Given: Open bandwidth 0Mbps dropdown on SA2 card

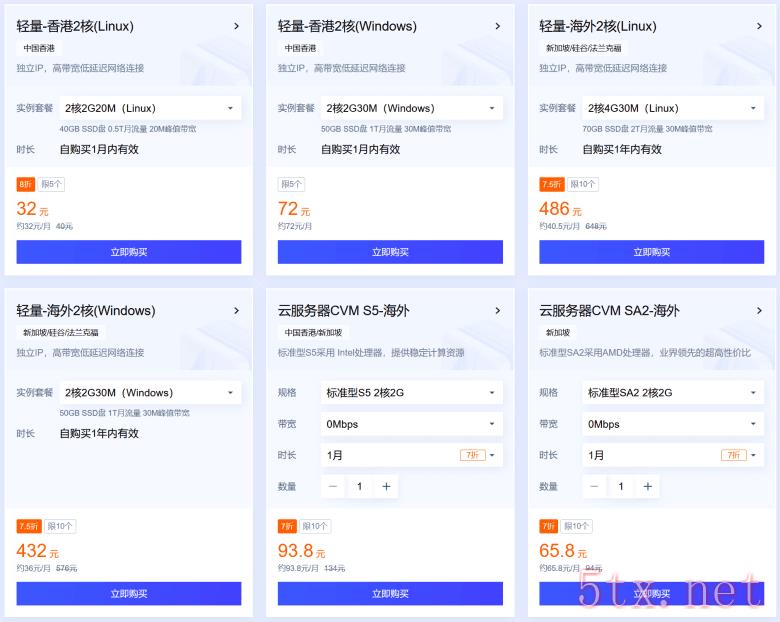Looking at the screenshot, I should [x=673, y=424].
